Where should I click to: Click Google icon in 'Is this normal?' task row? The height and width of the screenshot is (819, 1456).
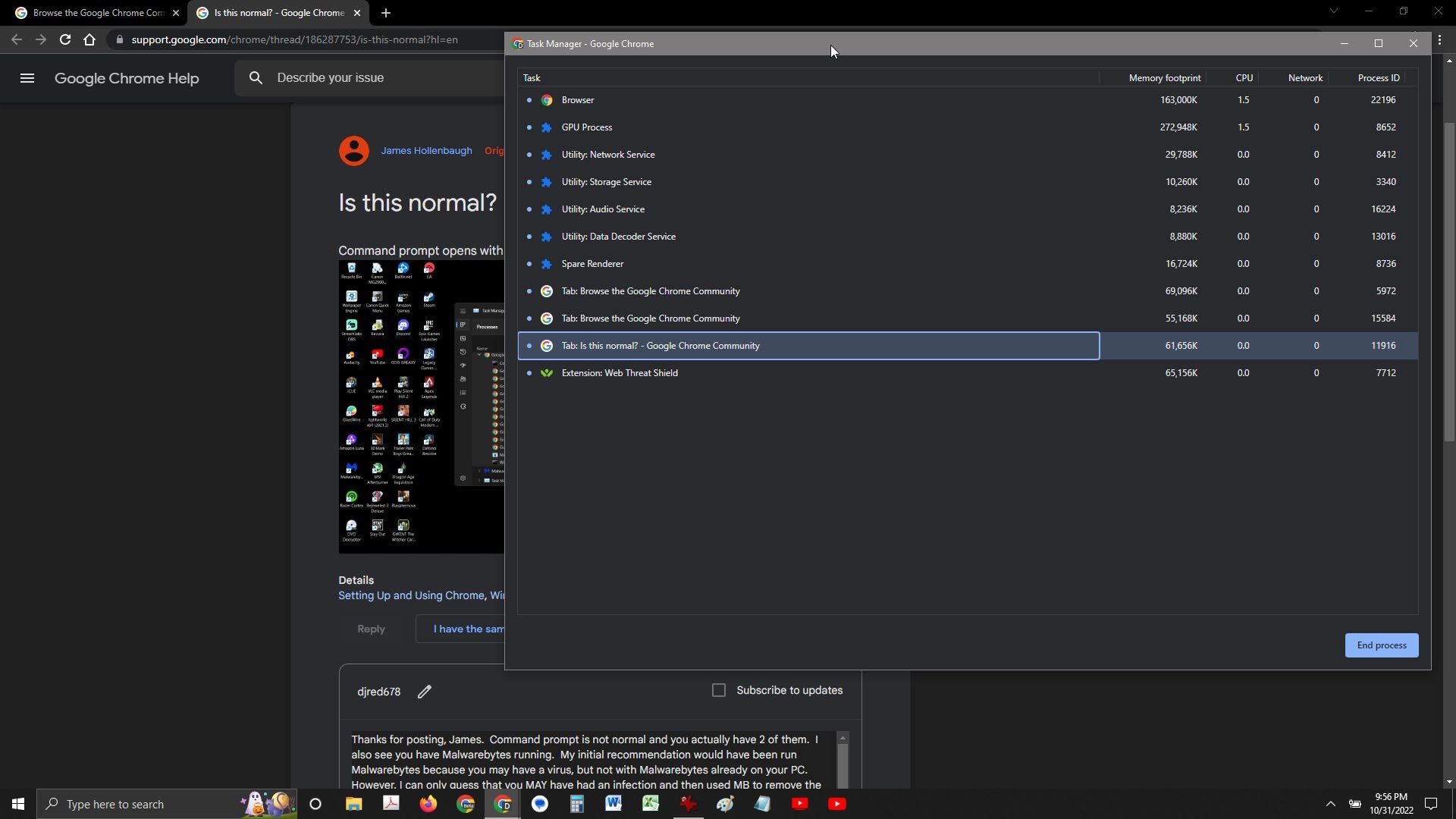coord(547,346)
